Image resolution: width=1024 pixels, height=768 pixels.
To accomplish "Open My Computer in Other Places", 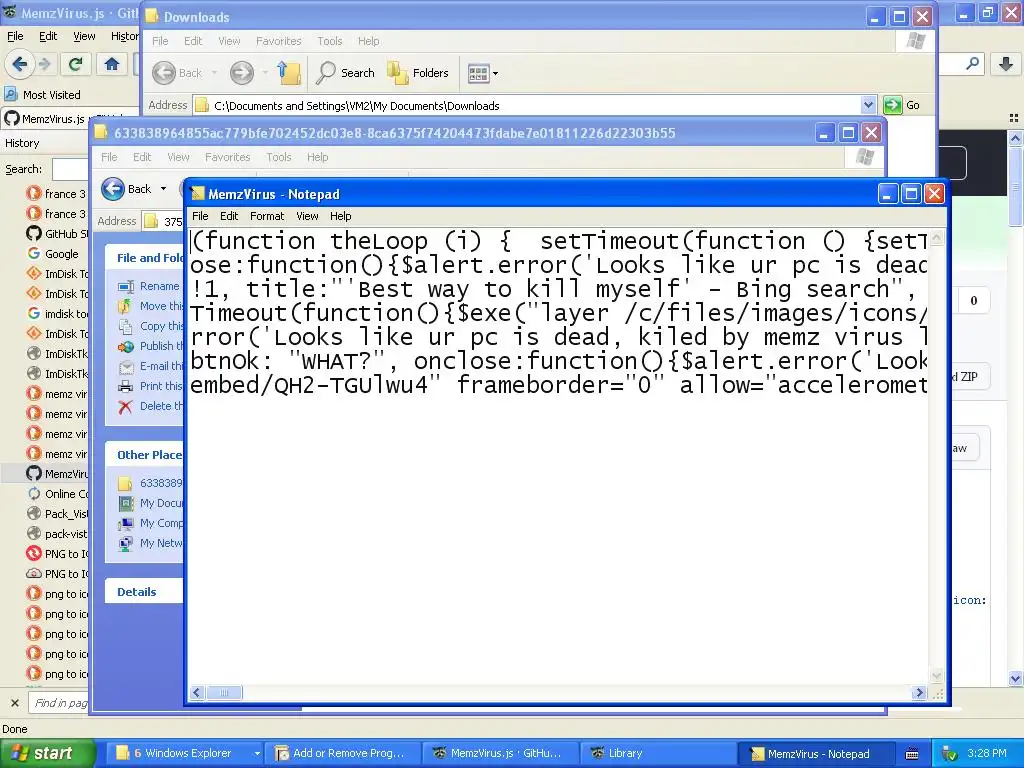I will coord(152,523).
